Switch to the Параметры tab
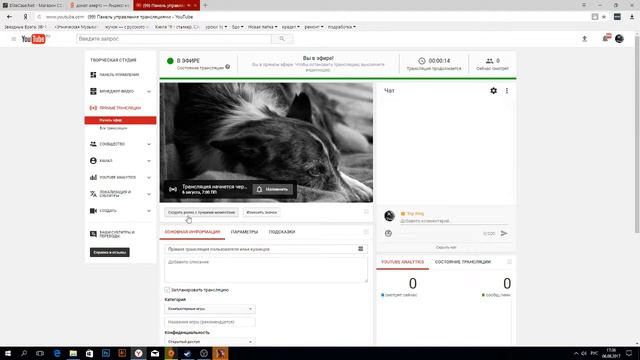Screen dimensions: 640x360 click(x=244, y=232)
